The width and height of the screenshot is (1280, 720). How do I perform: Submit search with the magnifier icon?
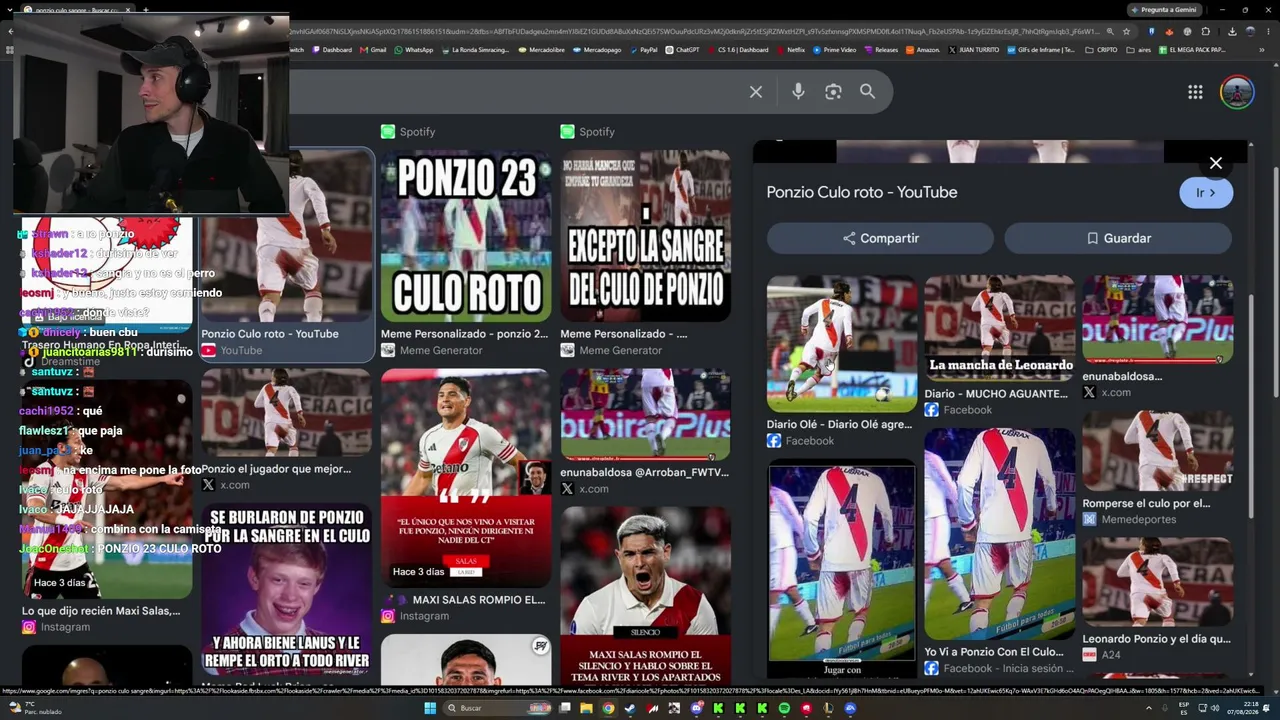click(867, 92)
